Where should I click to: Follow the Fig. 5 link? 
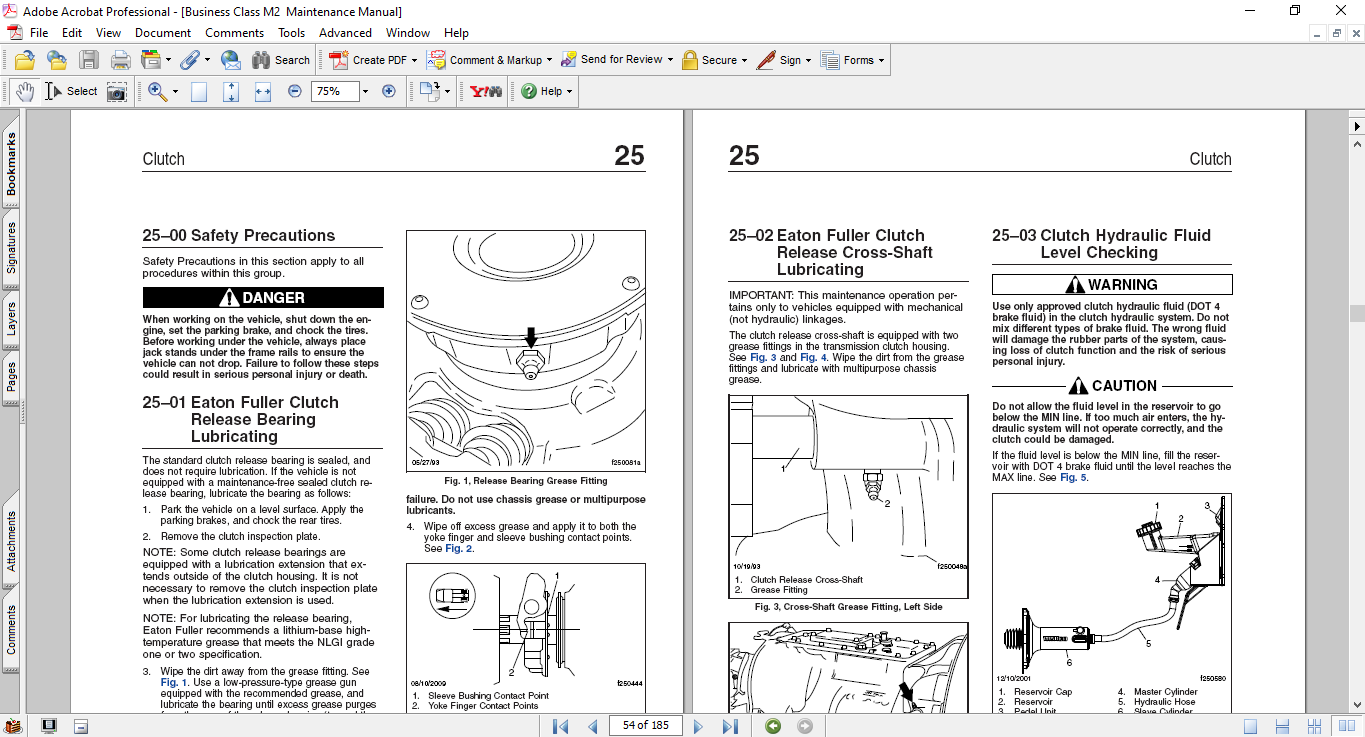tap(1074, 478)
